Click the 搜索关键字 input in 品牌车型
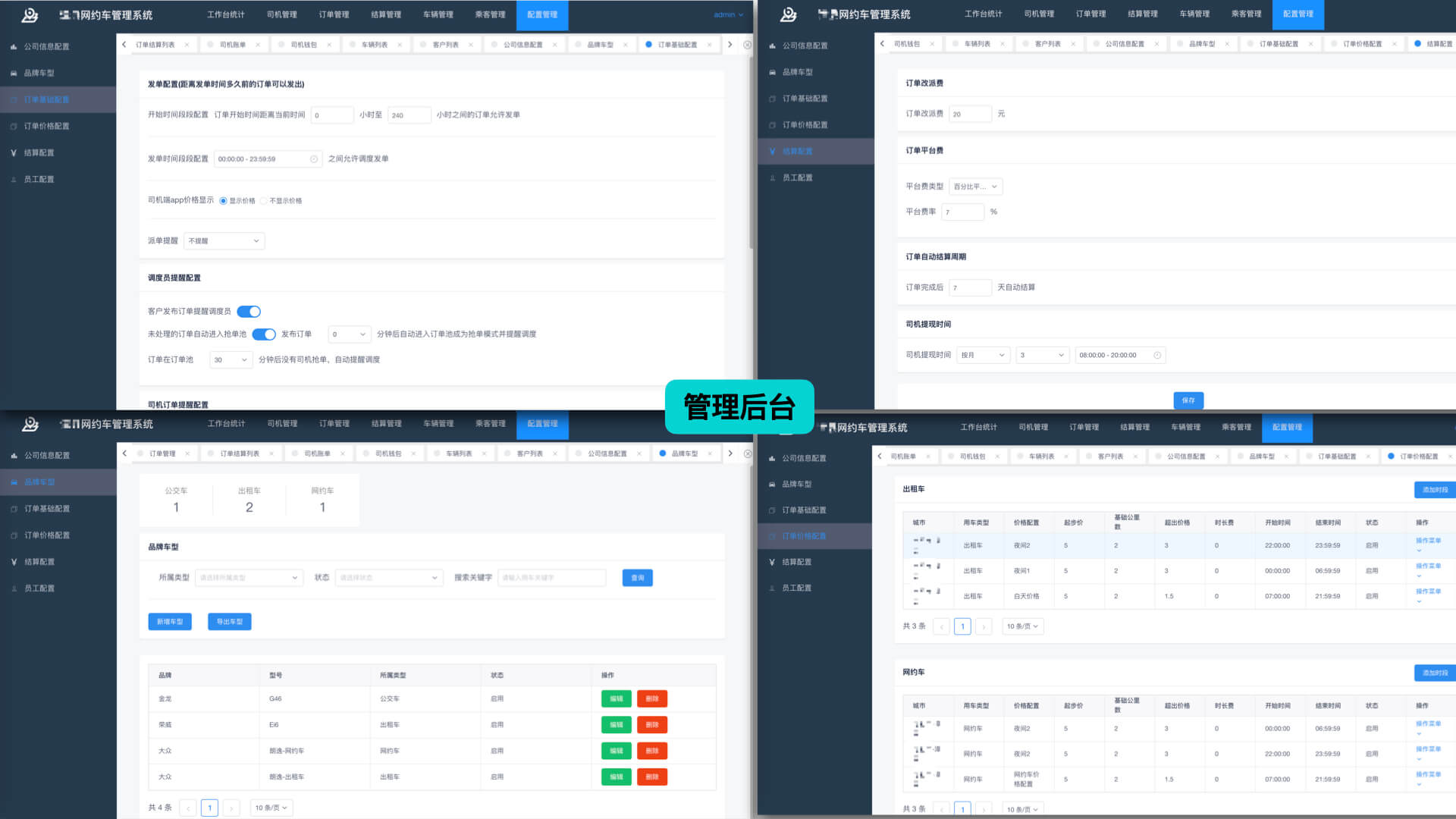This screenshot has width=1456, height=819. click(552, 578)
